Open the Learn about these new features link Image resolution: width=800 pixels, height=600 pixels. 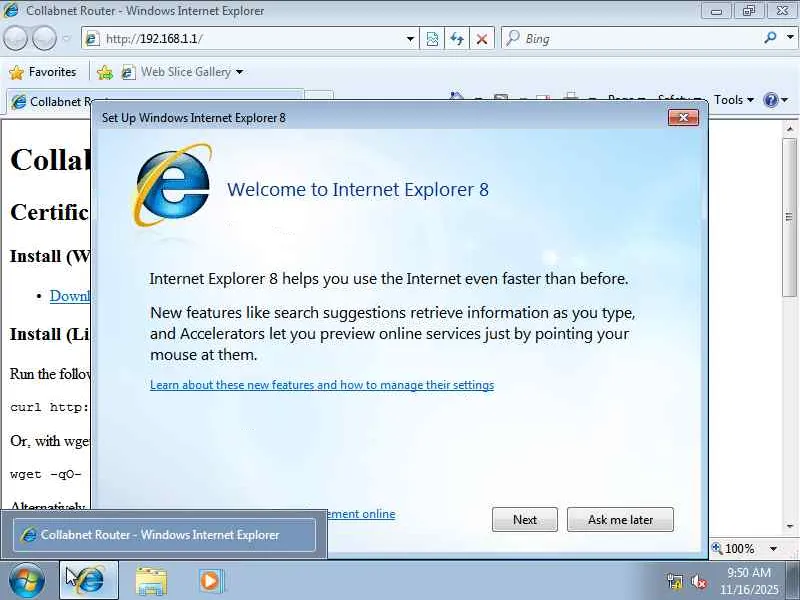322,385
